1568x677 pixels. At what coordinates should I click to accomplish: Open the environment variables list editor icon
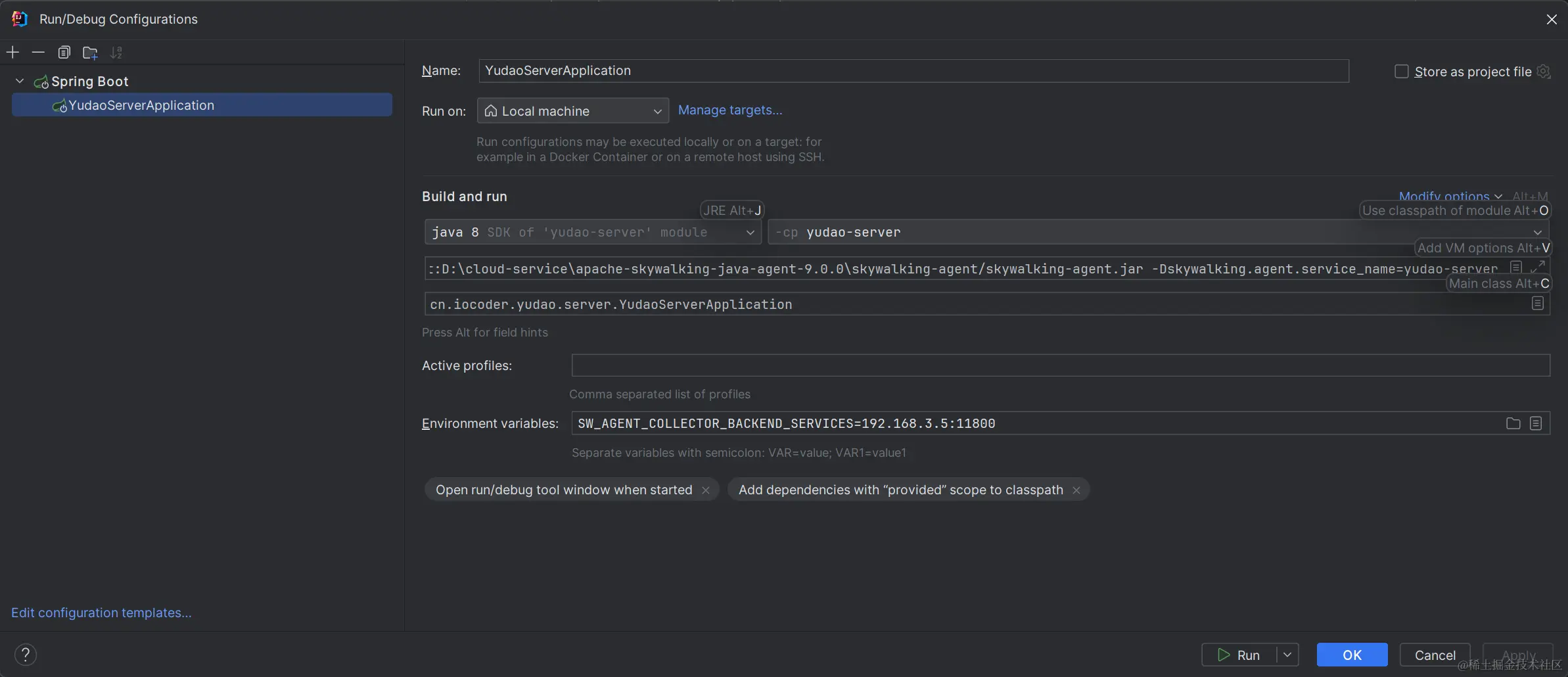point(1536,423)
